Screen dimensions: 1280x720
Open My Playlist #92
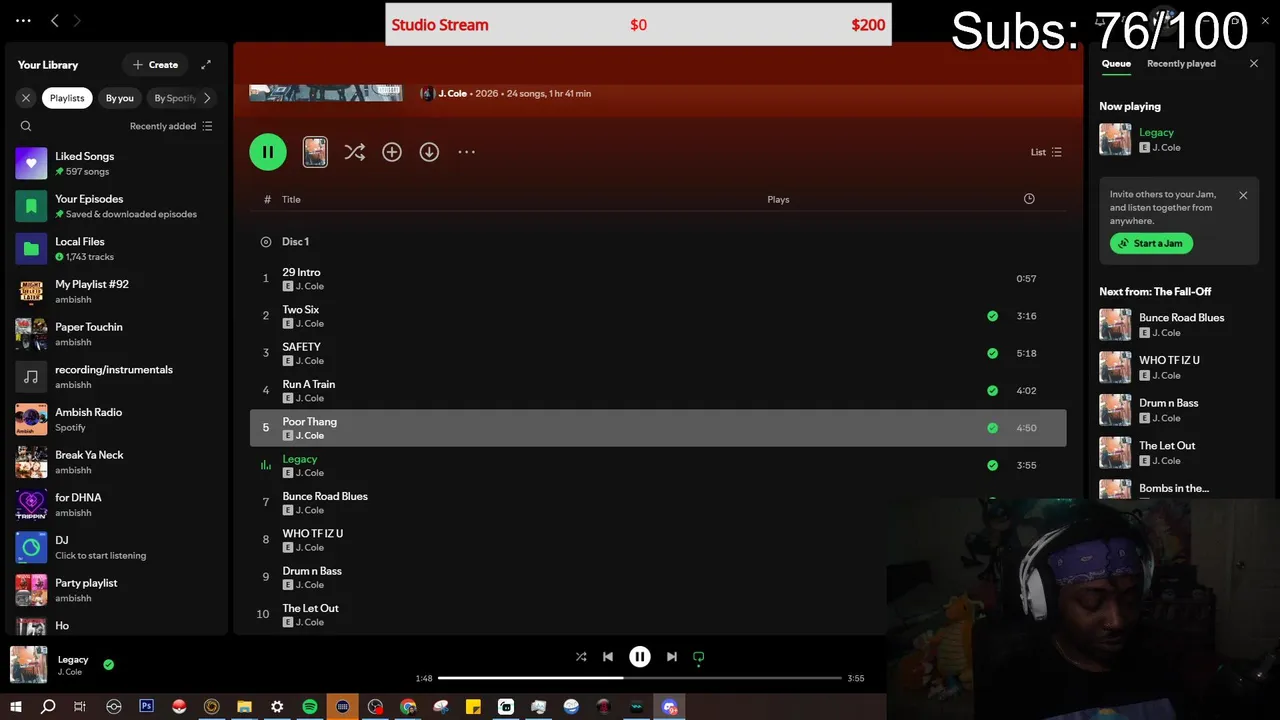pyautogui.click(x=117, y=291)
